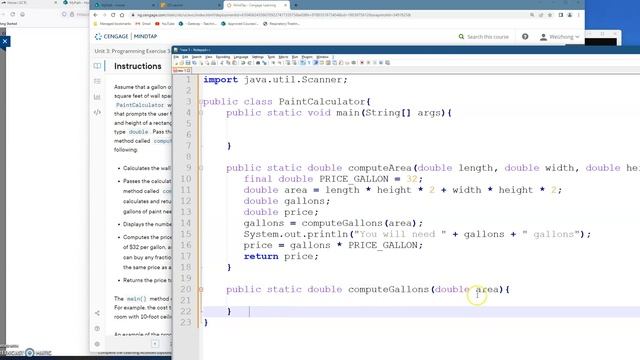Screen dimensions: 640x360
Task: Click the Playback Macro icon in Notepad++
Action: point(375,62)
